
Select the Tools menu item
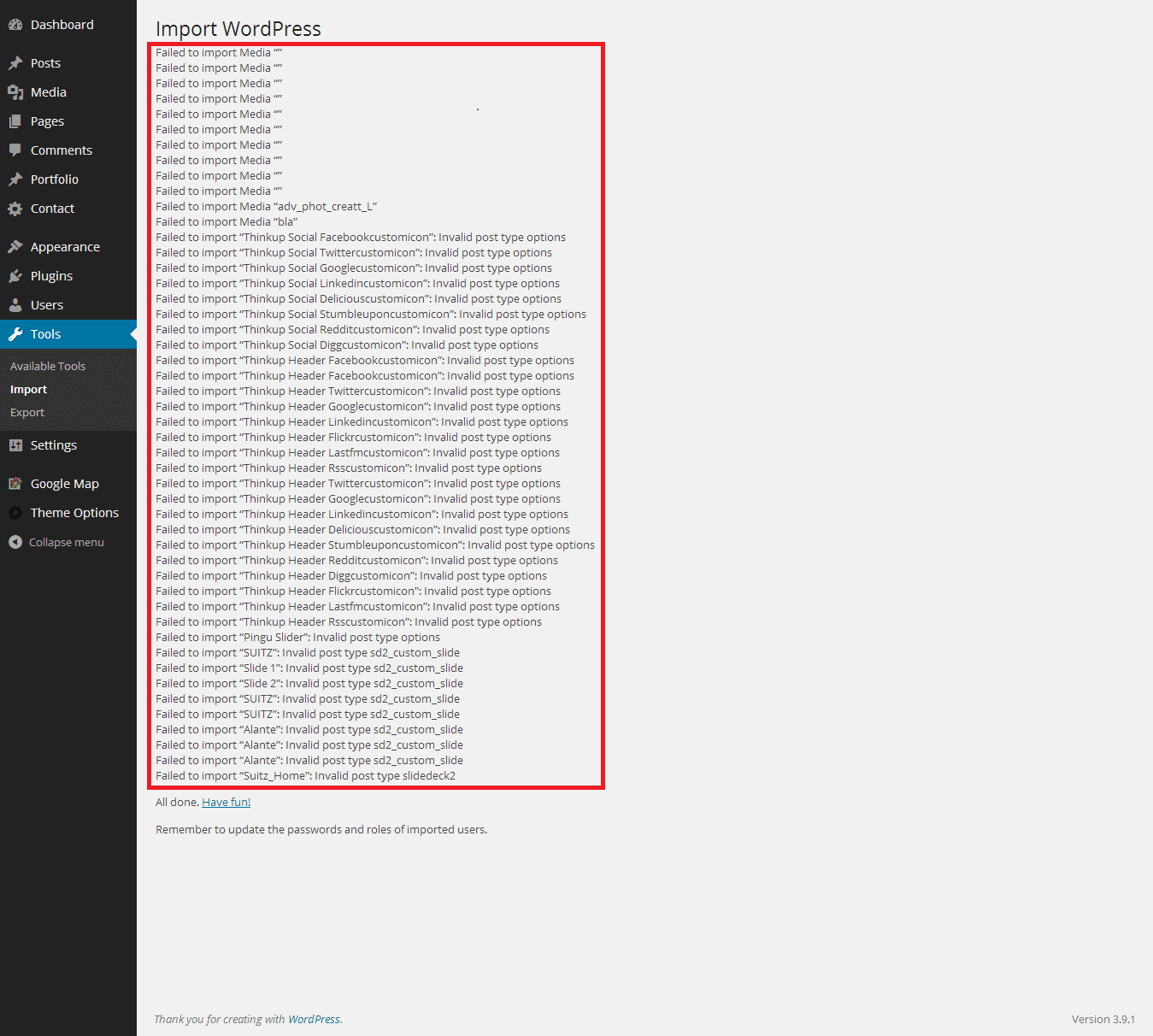[x=68, y=334]
